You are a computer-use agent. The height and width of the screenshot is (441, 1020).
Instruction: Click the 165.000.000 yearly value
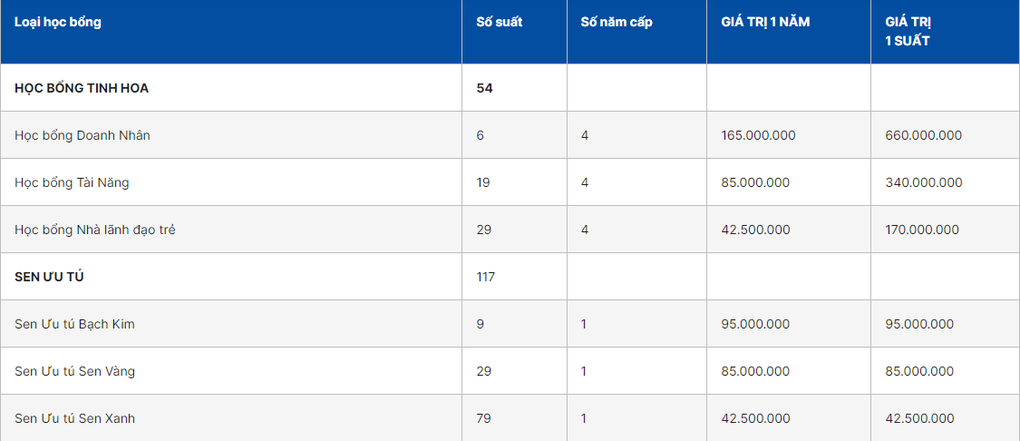(758, 135)
